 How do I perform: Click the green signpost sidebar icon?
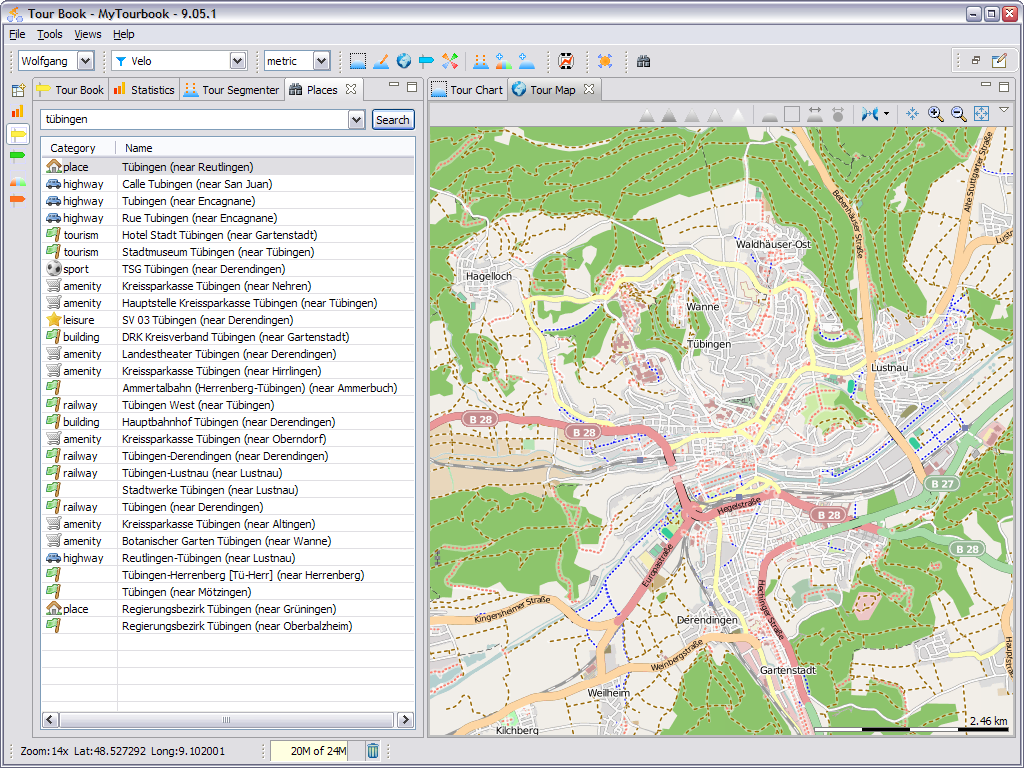coord(18,155)
